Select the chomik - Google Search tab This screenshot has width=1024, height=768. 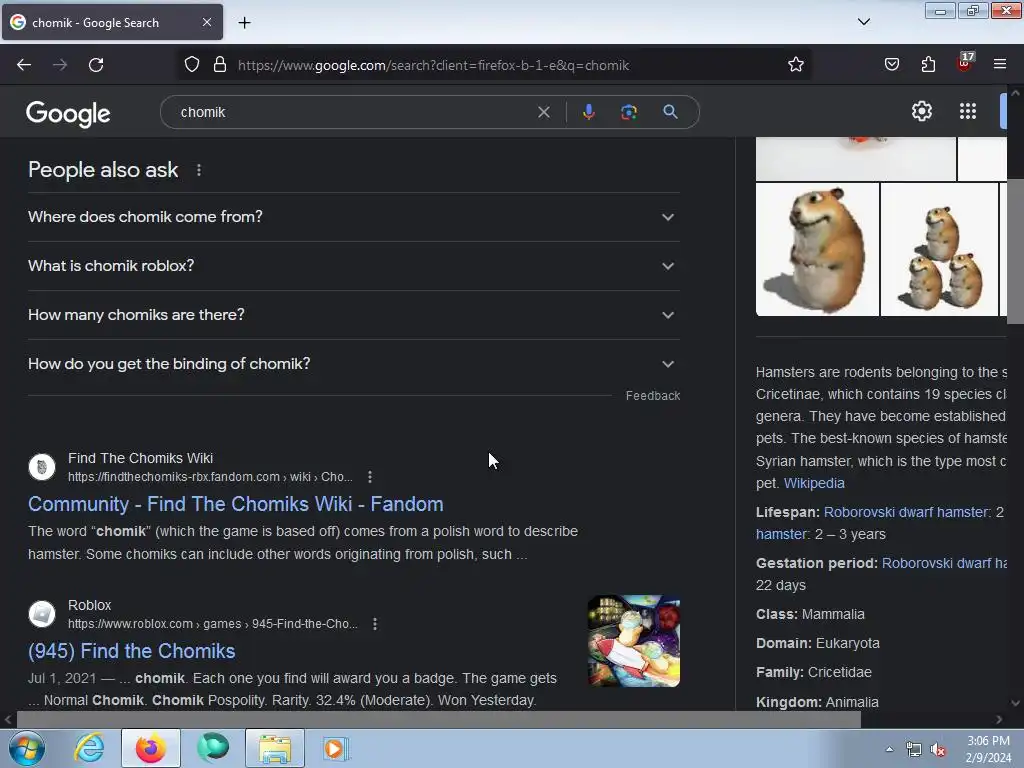pos(112,22)
